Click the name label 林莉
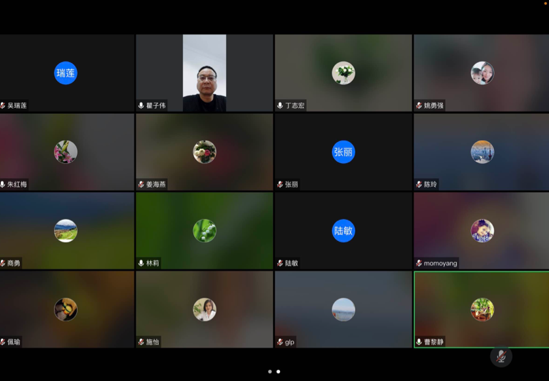 pos(153,263)
